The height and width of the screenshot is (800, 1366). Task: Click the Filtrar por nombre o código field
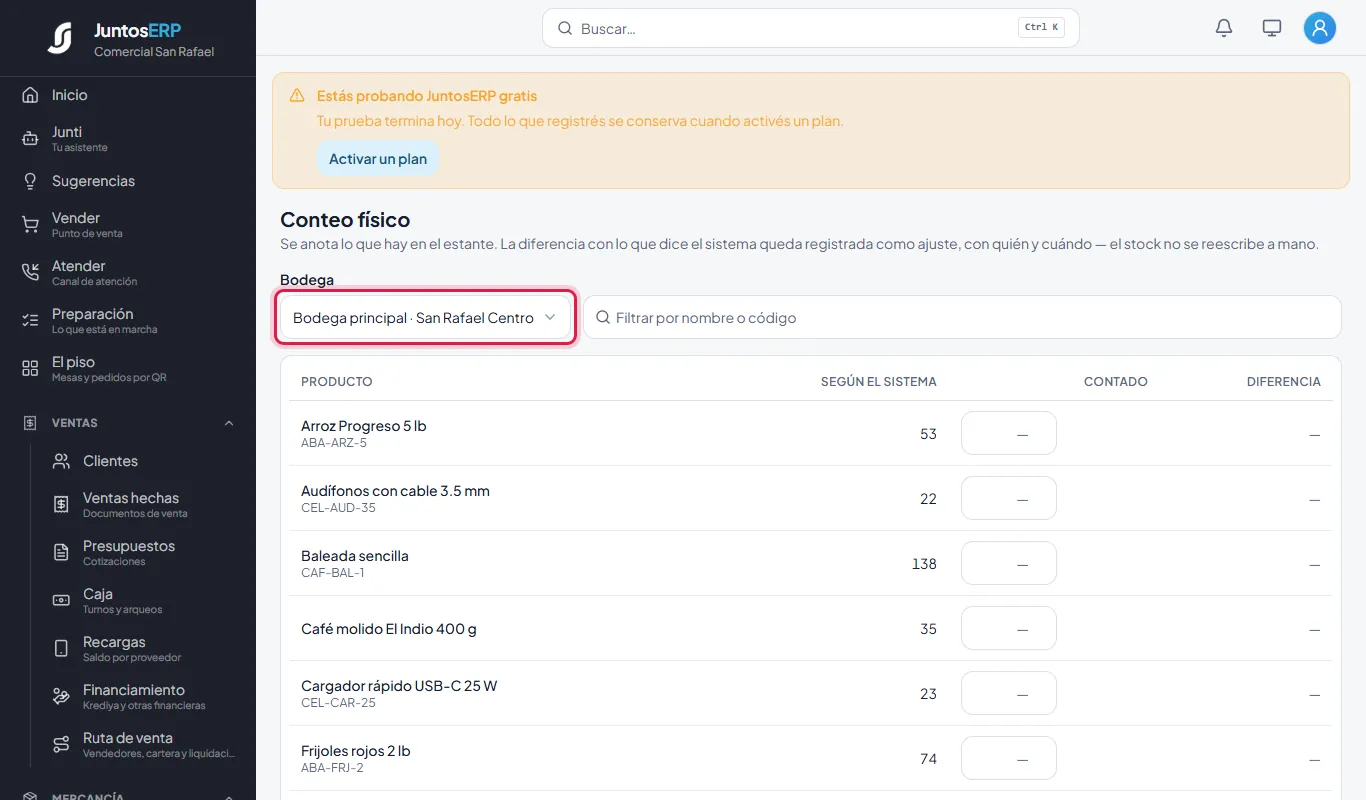tap(962, 318)
